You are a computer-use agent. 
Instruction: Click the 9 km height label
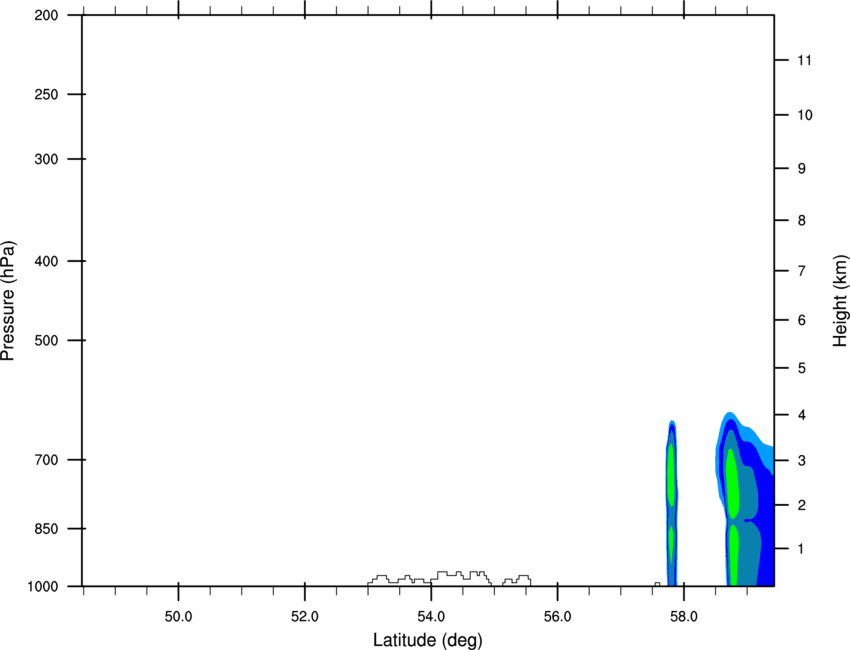802,169
